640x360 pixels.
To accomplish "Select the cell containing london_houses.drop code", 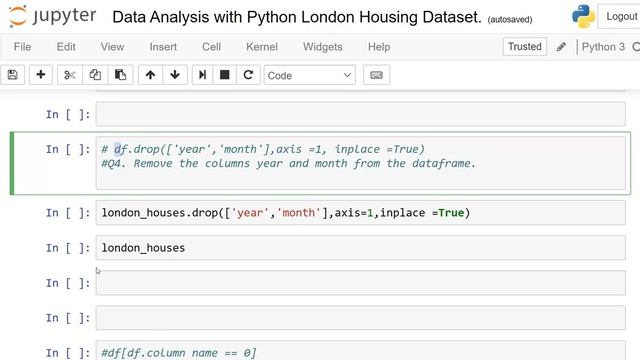I will [360, 213].
